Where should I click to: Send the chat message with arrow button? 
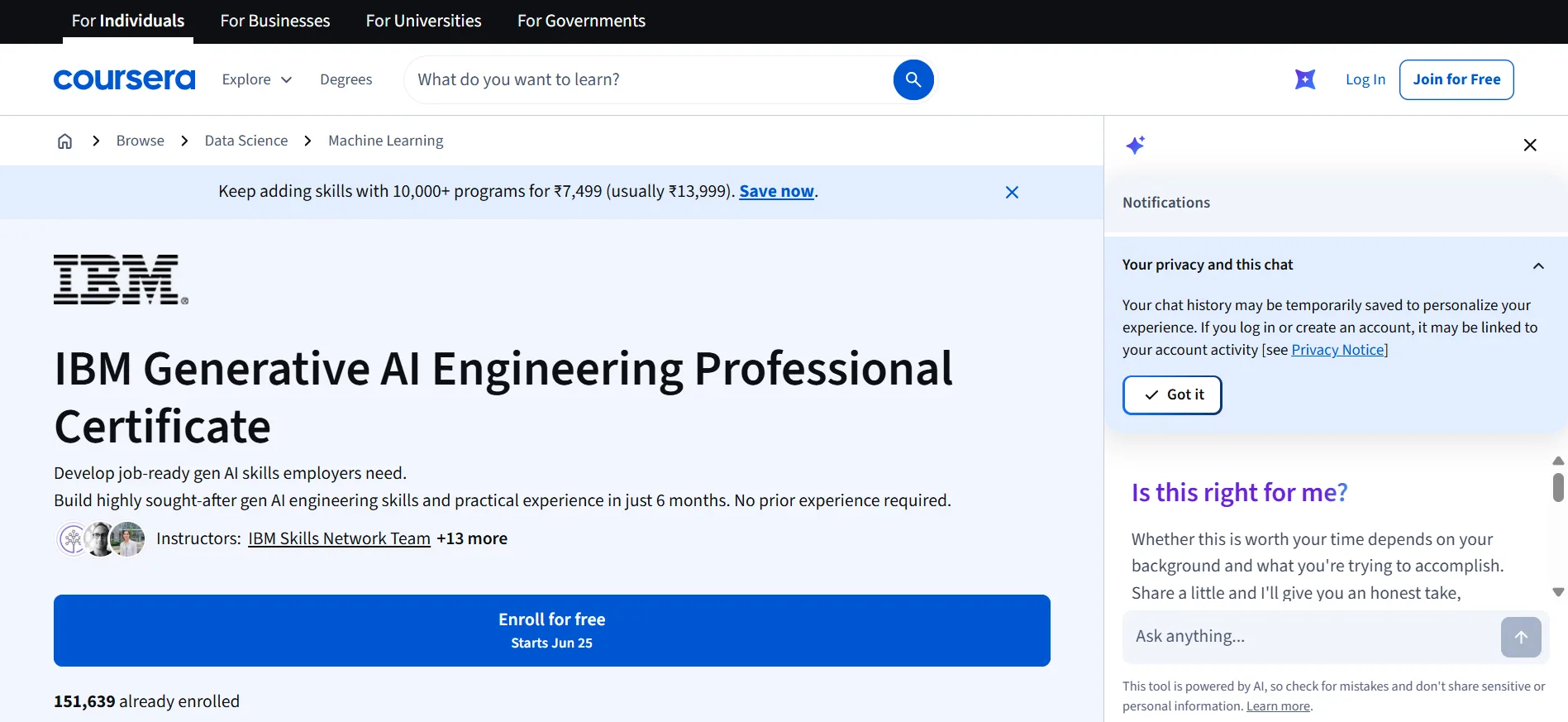[x=1521, y=637]
